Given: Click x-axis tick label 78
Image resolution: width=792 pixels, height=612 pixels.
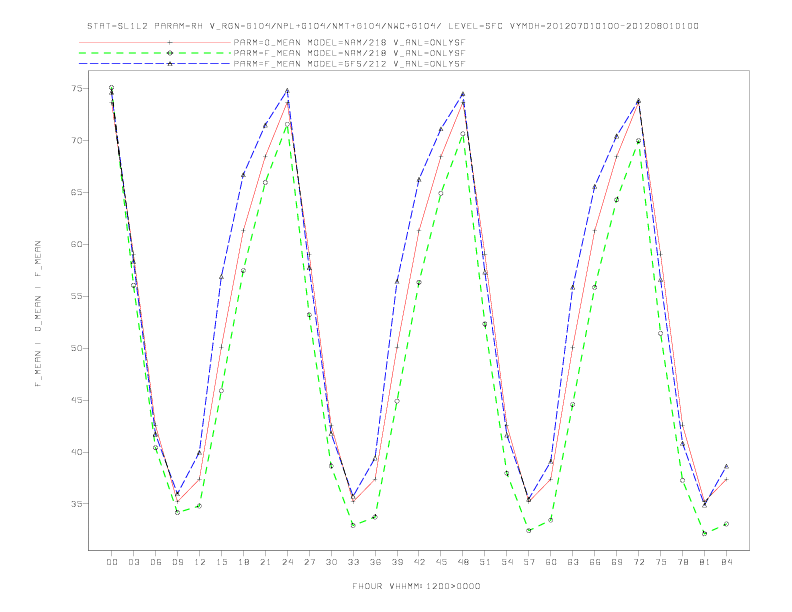Looking at the screenshot, I should (682, 562).
